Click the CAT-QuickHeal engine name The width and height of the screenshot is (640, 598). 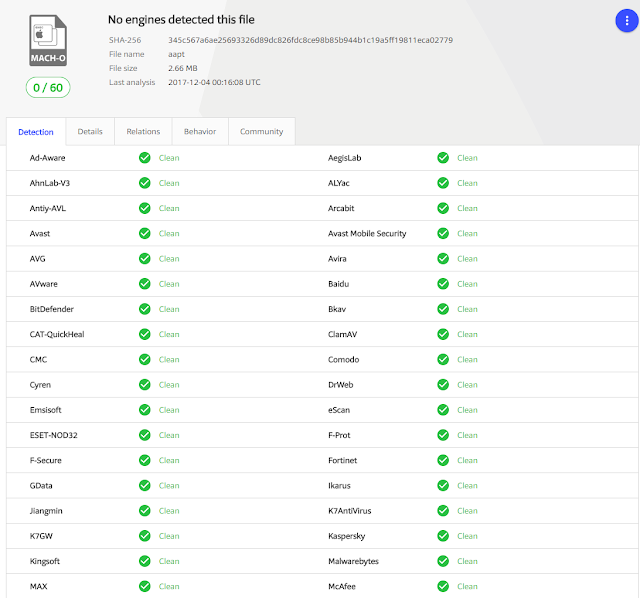point(57,334)
